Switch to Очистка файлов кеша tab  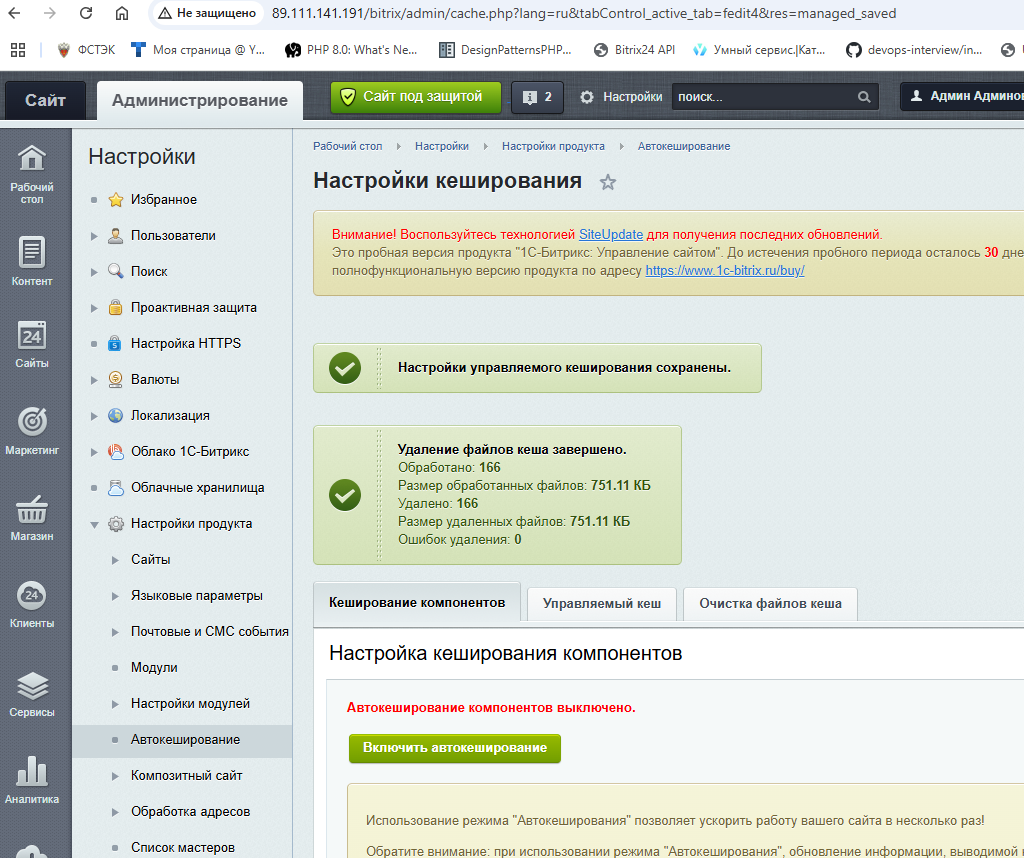(x=770, y=603)
